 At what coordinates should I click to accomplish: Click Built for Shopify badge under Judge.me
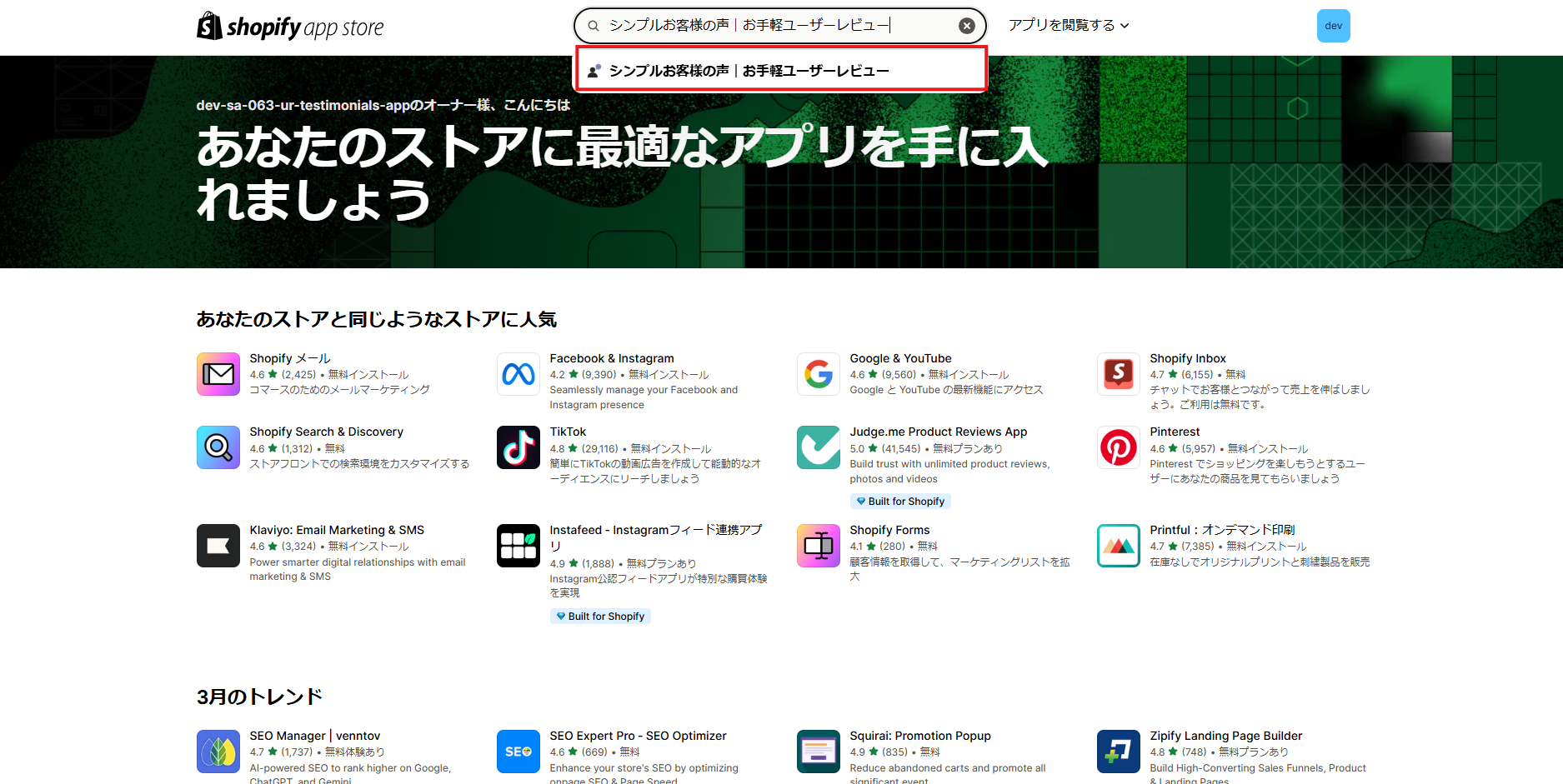coord(900,502)
